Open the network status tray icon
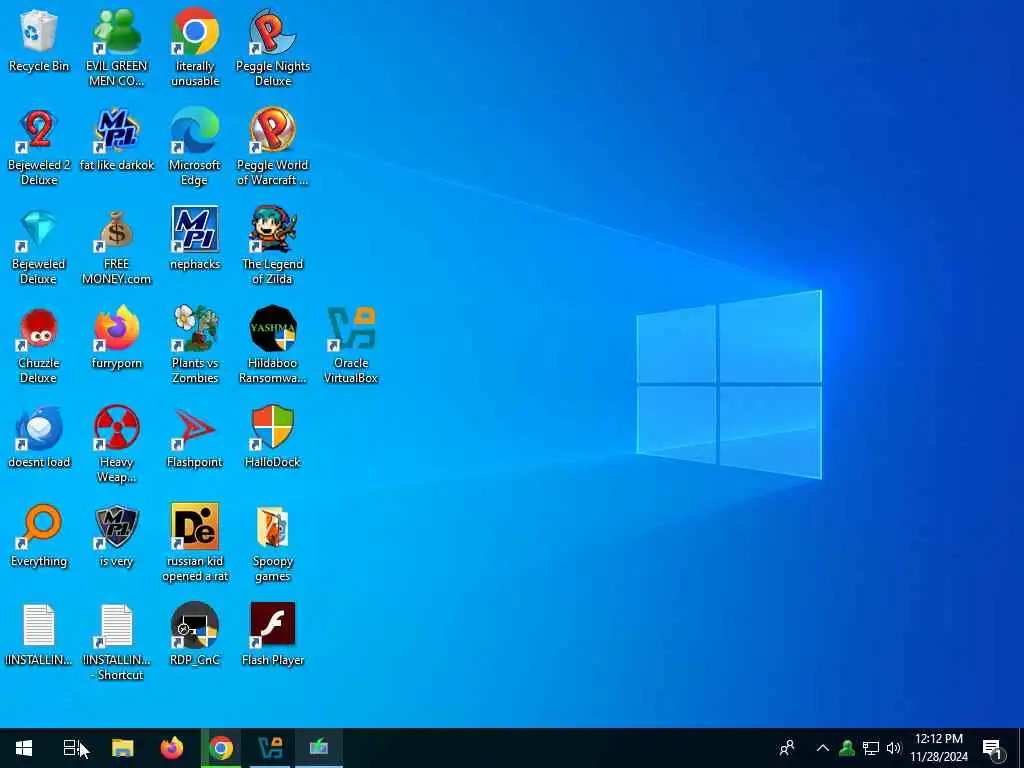Screen dimensions: 1024x768 pyautogui.click(x=871, y=748)
